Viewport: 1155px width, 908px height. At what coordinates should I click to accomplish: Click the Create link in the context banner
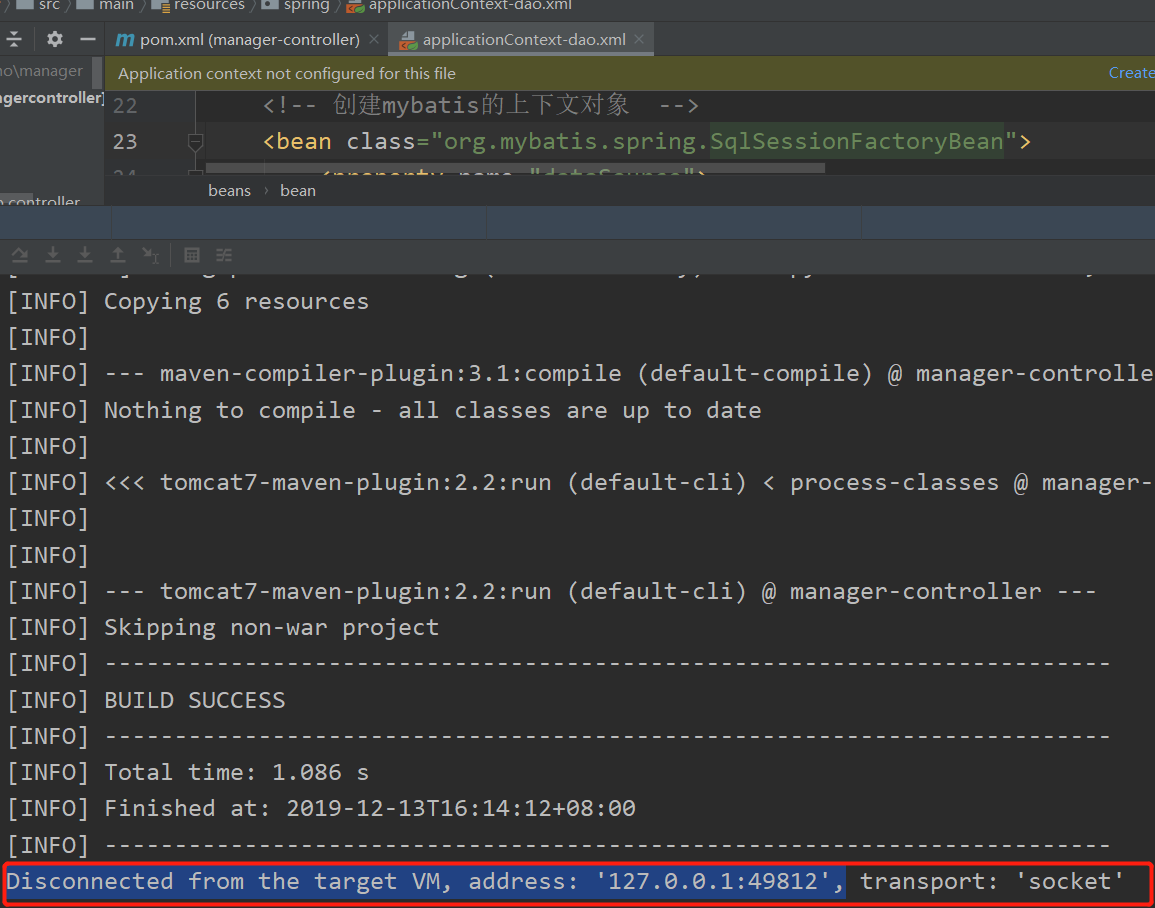[1131, 73]
